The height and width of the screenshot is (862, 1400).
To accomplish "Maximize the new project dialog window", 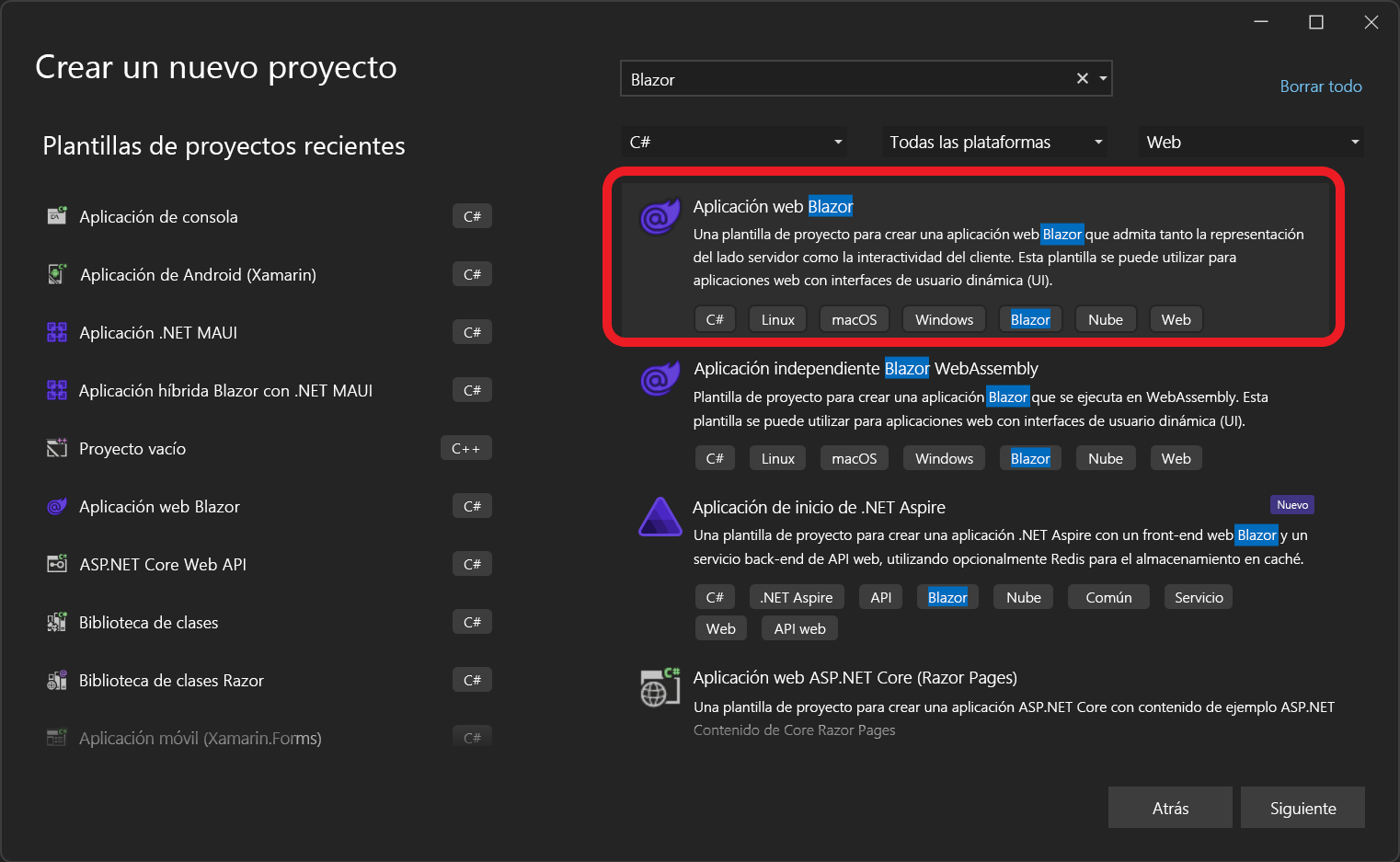I will point(1316,22).
